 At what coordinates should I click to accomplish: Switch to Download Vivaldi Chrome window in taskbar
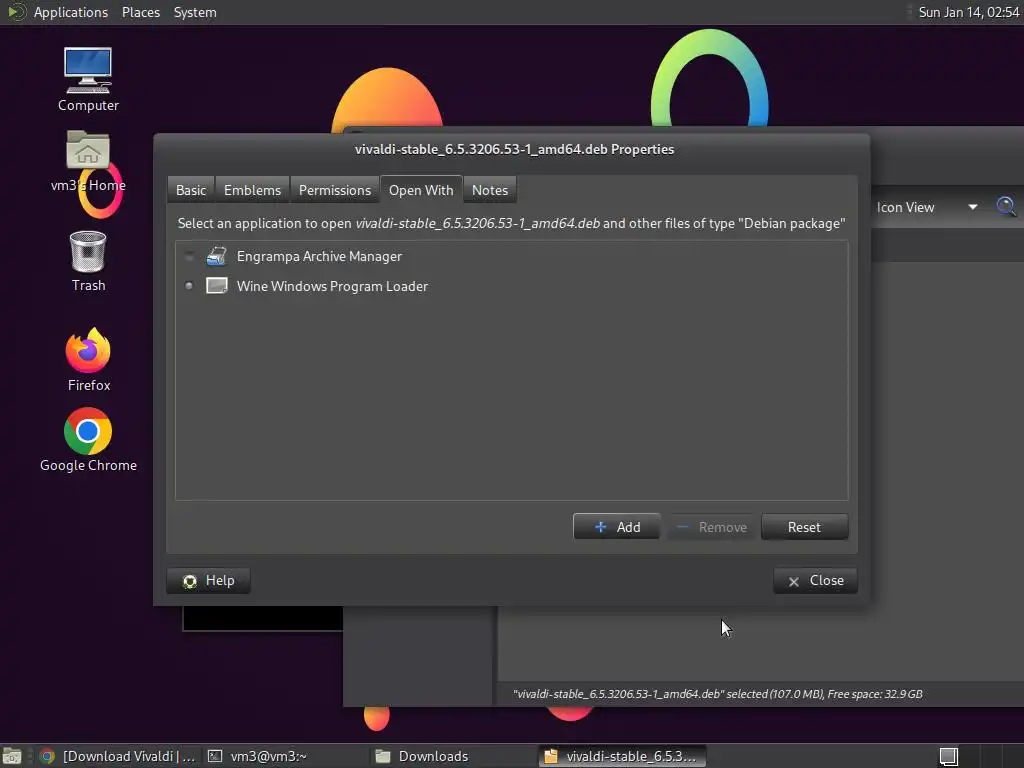tap(118, 756)
